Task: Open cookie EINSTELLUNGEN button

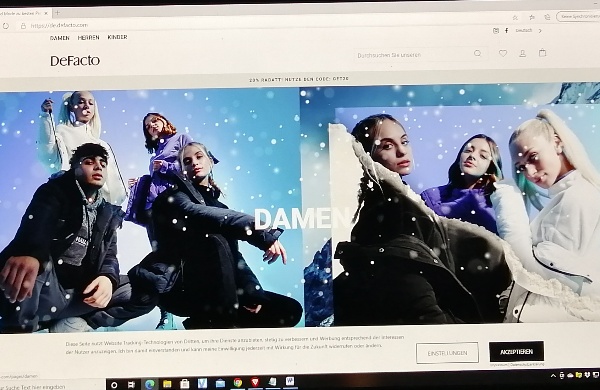Action: pyautogui.click(x=447, y=353)
